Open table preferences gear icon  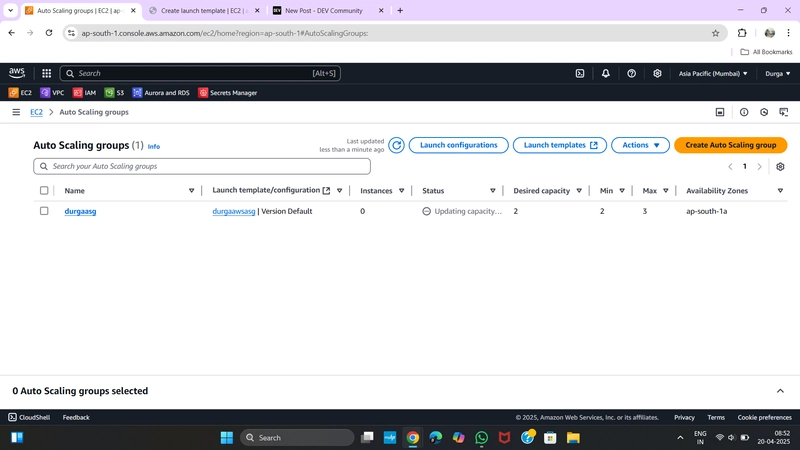pos(780,167)
